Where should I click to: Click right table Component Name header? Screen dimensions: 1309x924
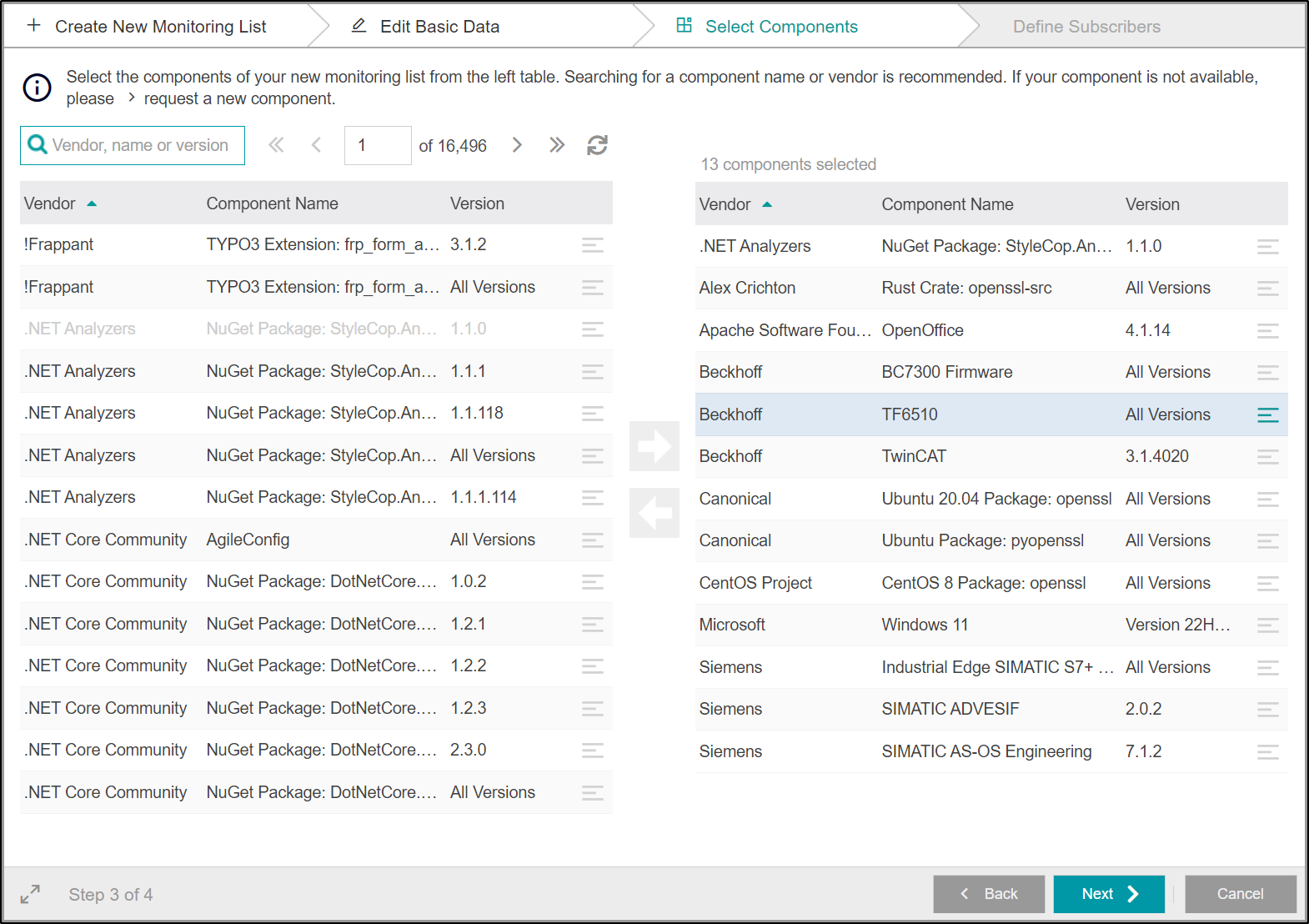coord(947,204)
